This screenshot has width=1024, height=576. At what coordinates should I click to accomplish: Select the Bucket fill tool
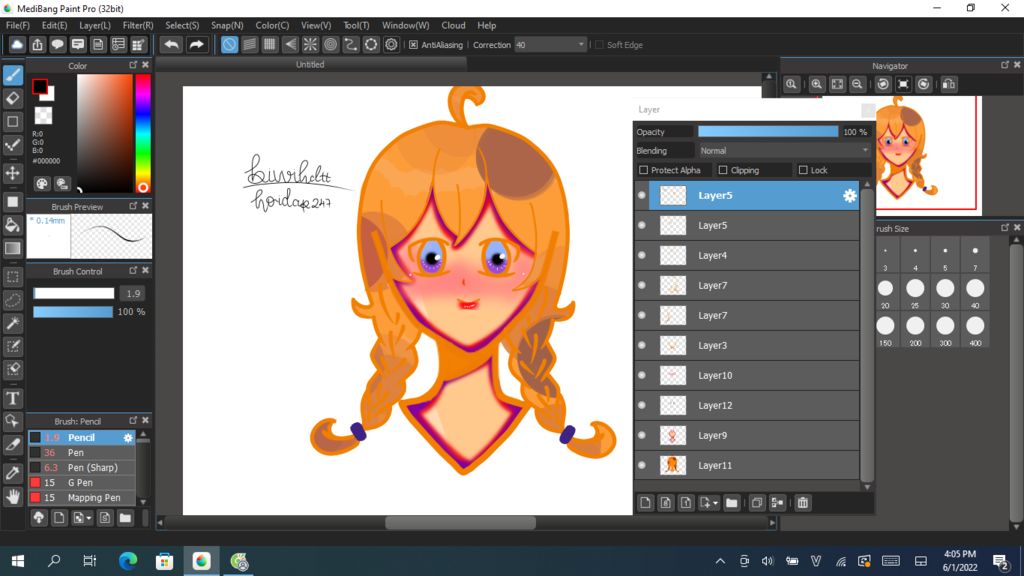(x=12, y=225)
